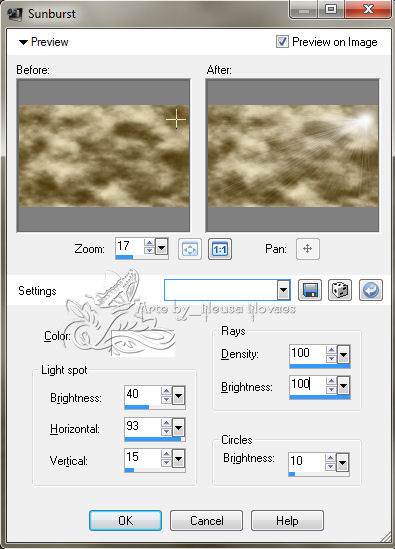Collapse the Preview section triangle
395x549 pixels.
tap(23, 42)
